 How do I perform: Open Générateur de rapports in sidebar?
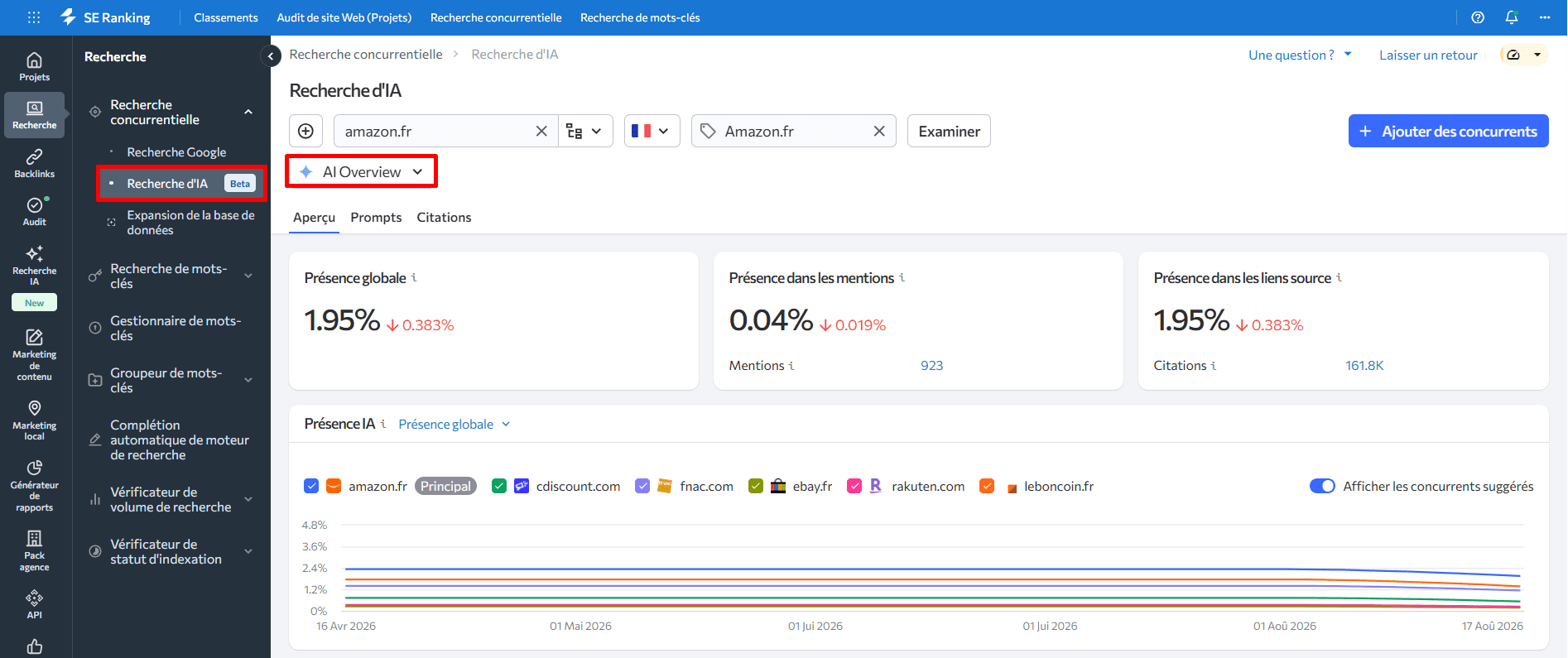[x=35, y=486]
